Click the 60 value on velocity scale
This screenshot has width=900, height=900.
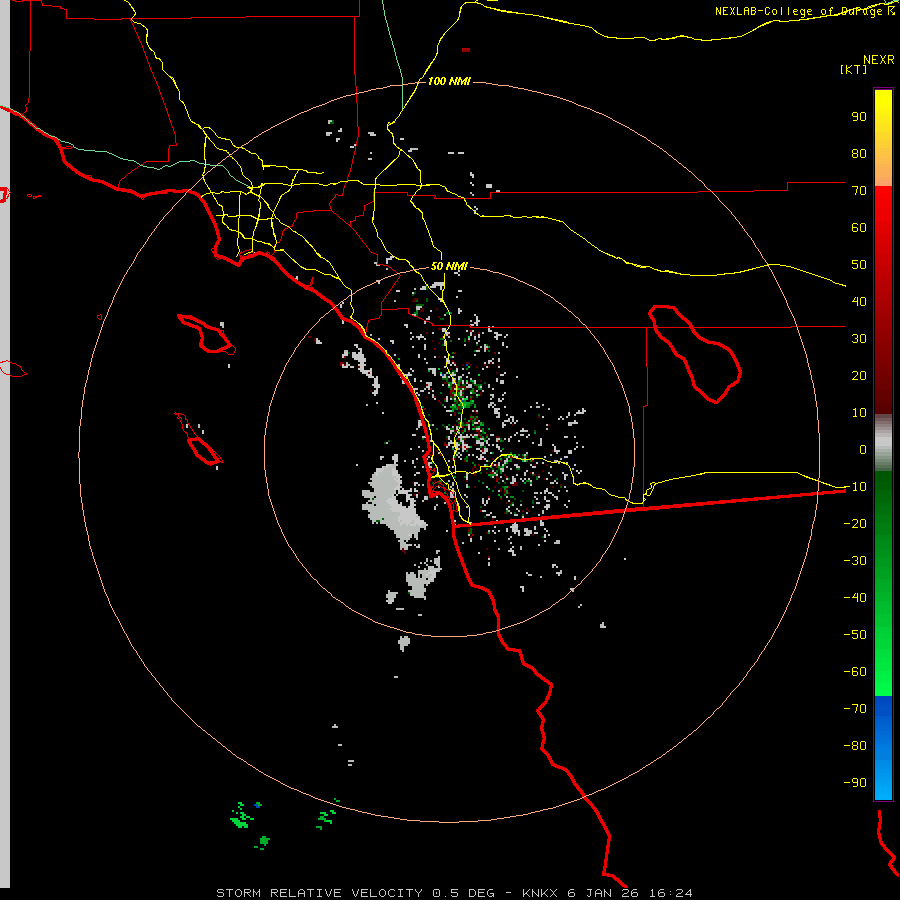[859, 227]
